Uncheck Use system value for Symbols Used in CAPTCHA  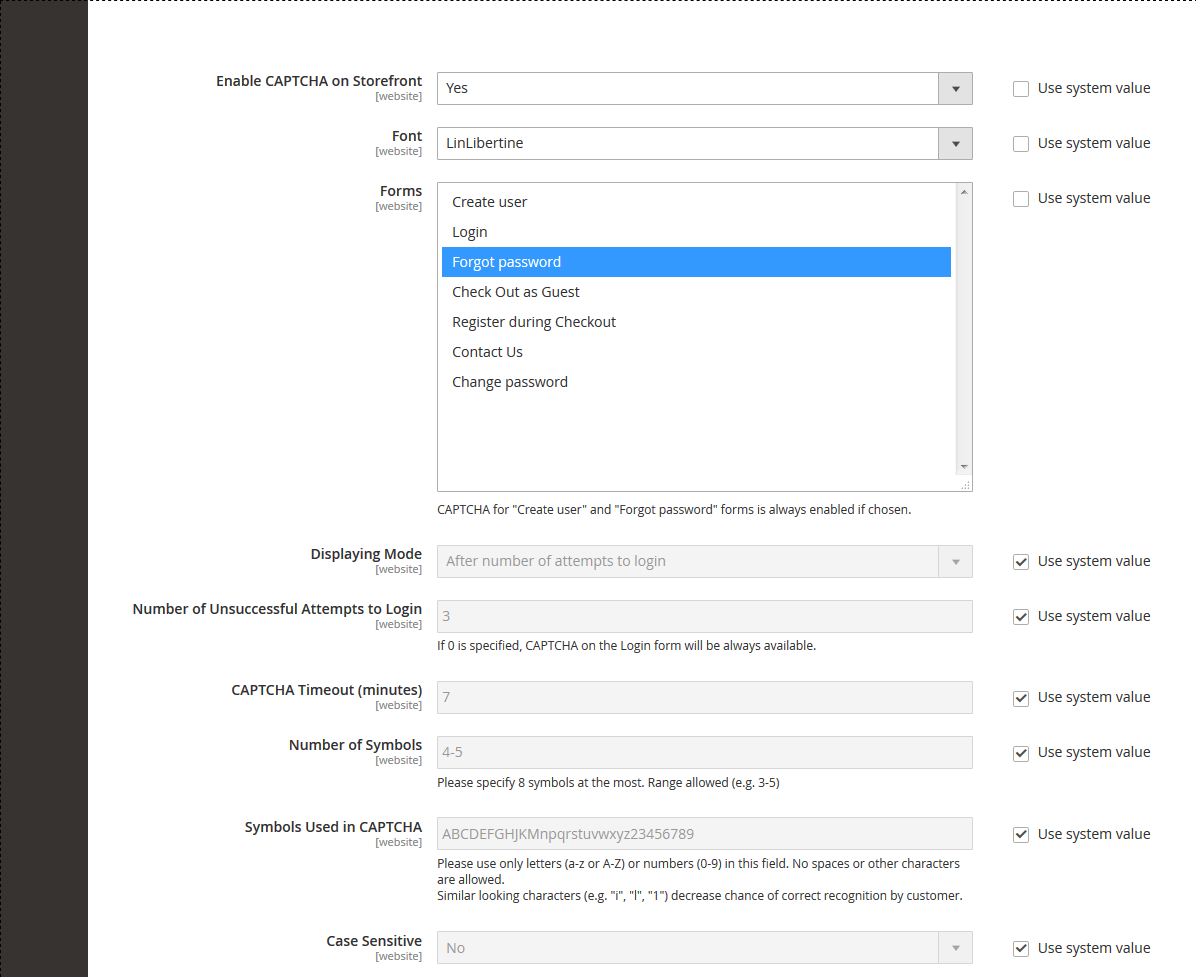(x=1021, y=834)
